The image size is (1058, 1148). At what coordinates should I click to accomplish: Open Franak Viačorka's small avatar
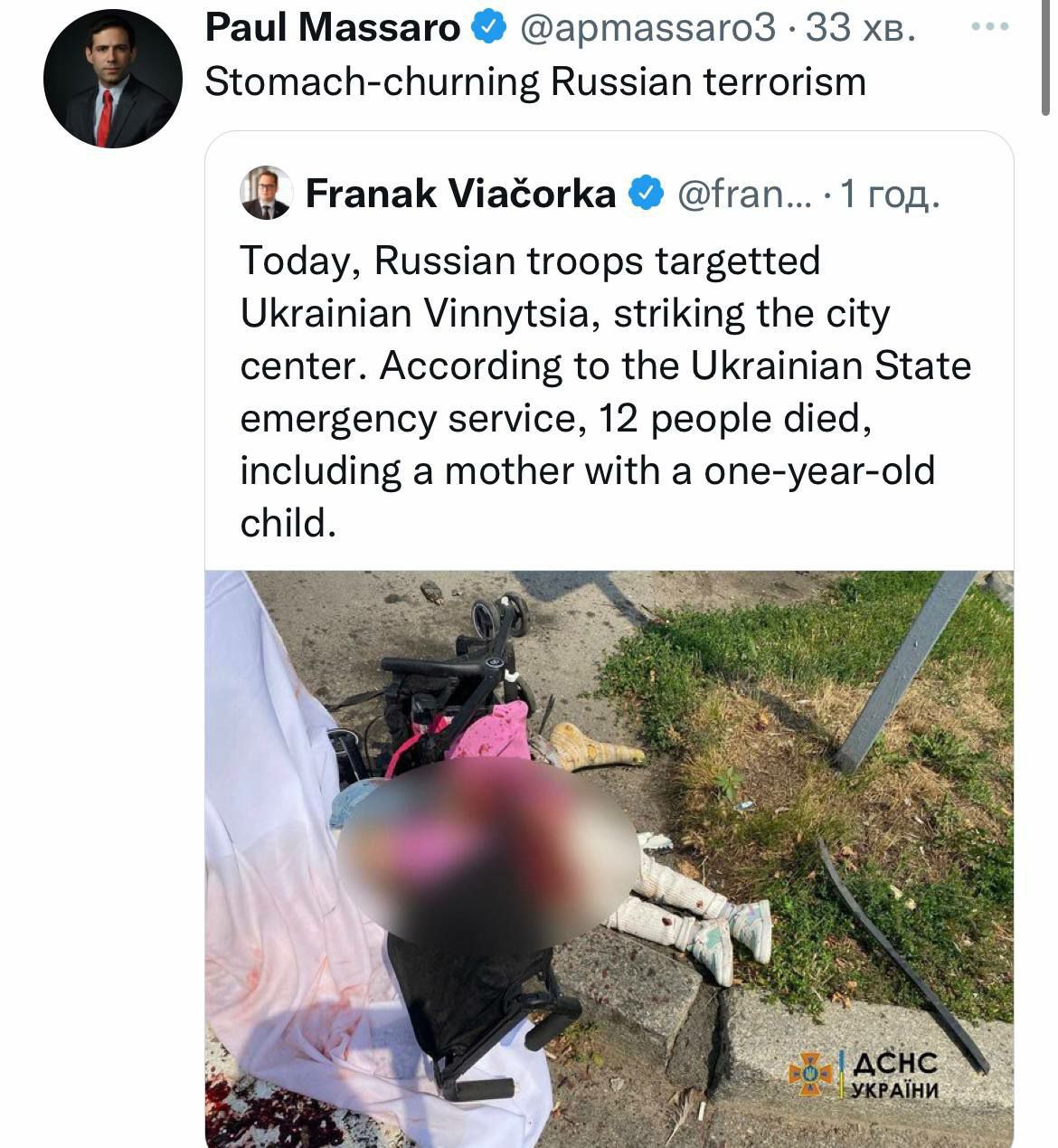click(266, 193)
